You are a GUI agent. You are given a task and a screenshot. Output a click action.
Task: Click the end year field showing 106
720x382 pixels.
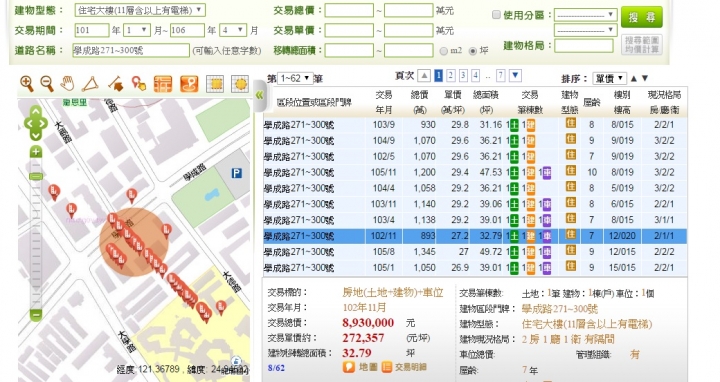(187, 30)
